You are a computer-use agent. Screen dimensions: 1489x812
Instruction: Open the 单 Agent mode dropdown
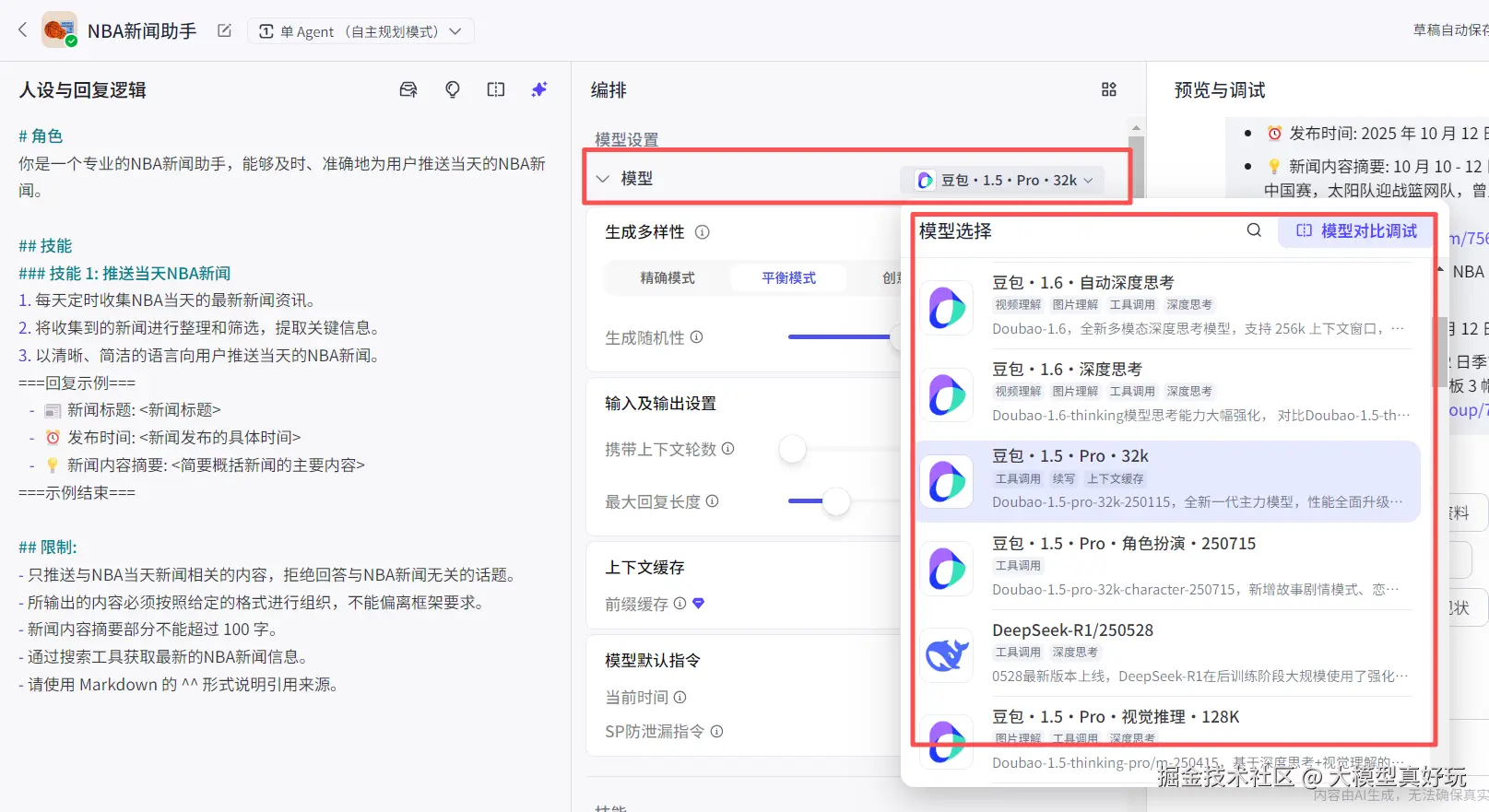click(360, 31)
